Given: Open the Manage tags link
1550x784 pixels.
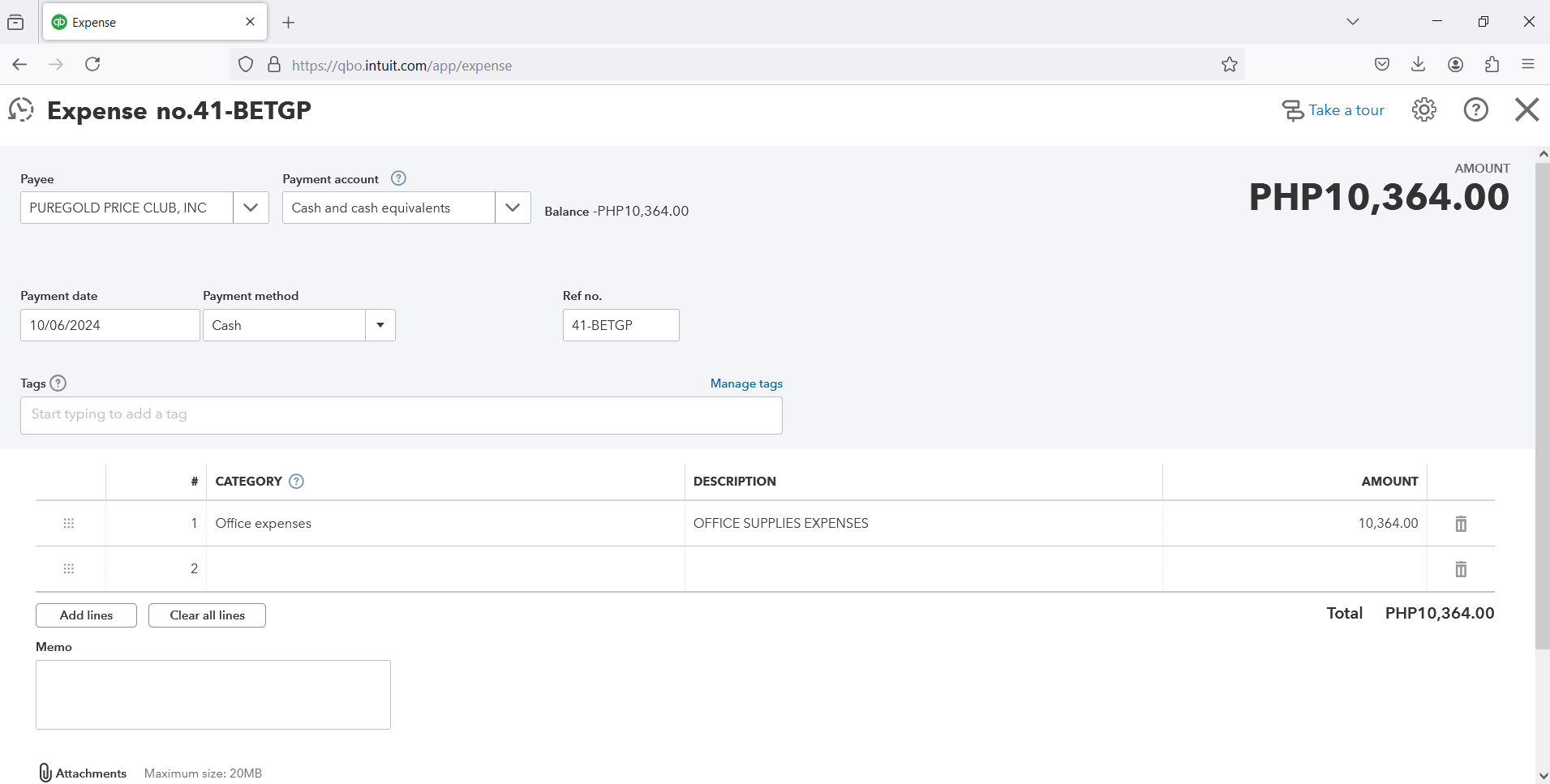Looking at the screenshot, I should (746, 383).
